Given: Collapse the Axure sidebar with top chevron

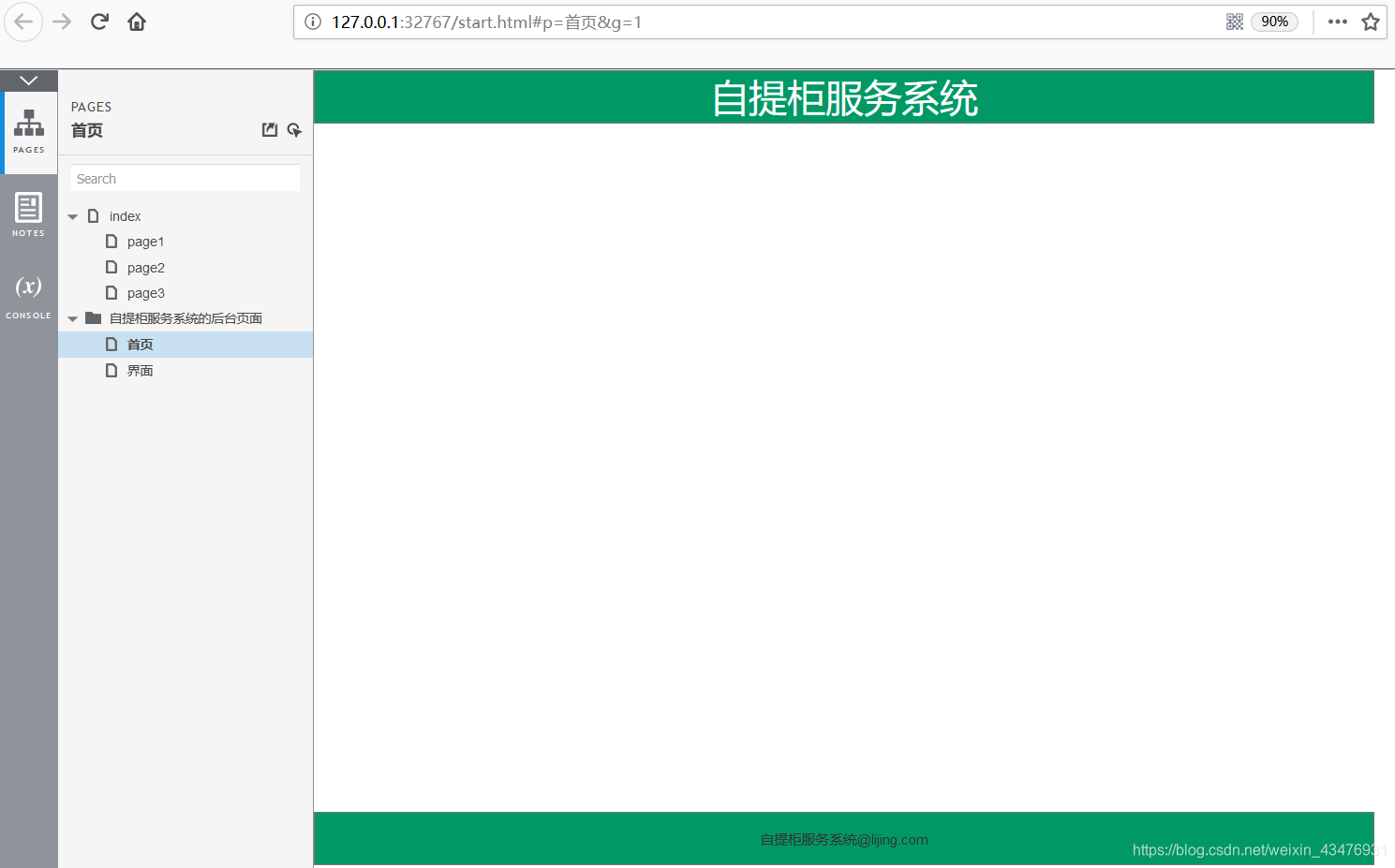Looking at the screenshot, I should coord(29,81).
